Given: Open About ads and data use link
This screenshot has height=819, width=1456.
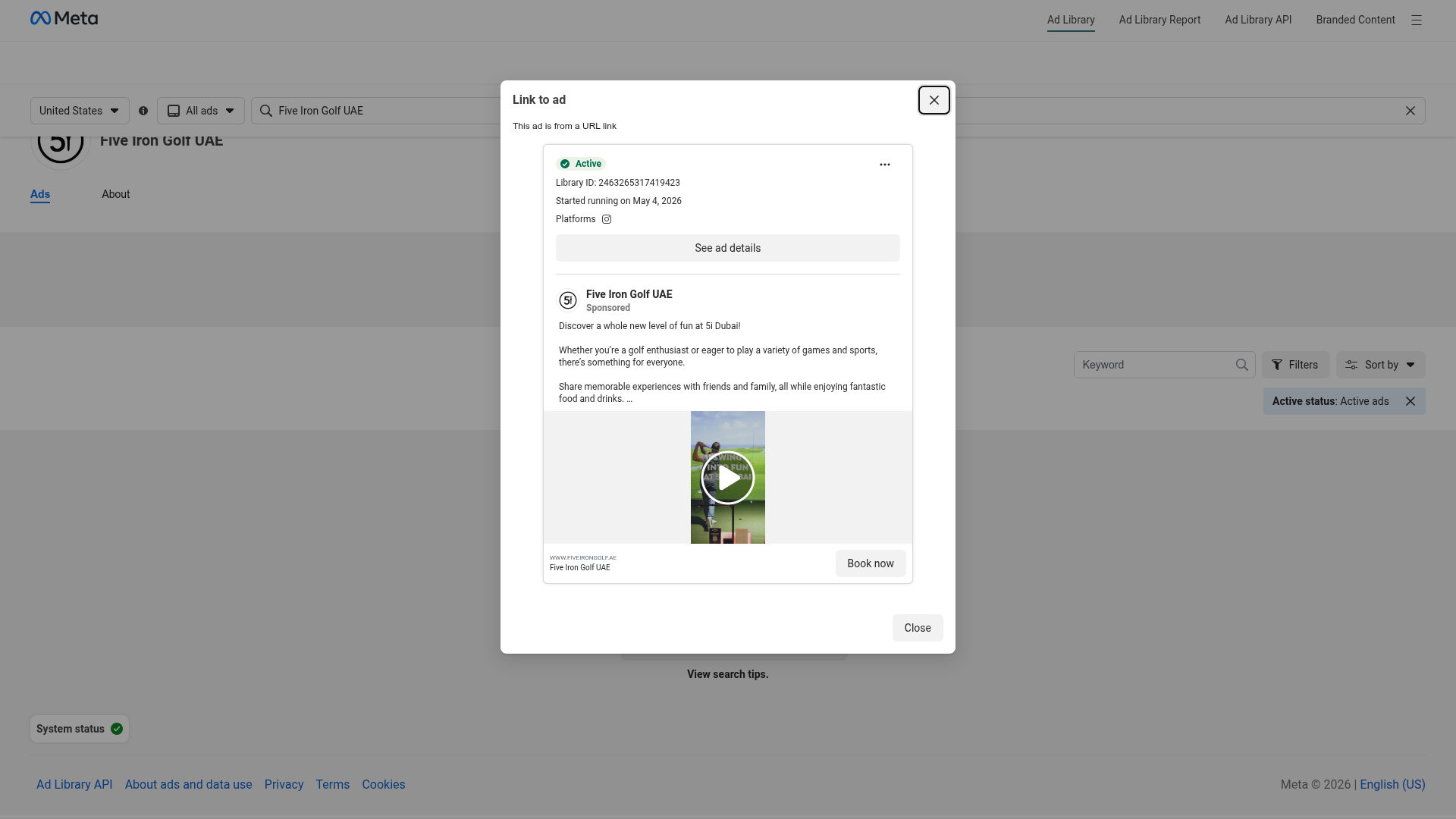Looking at the screenshot, I should 188,785.
